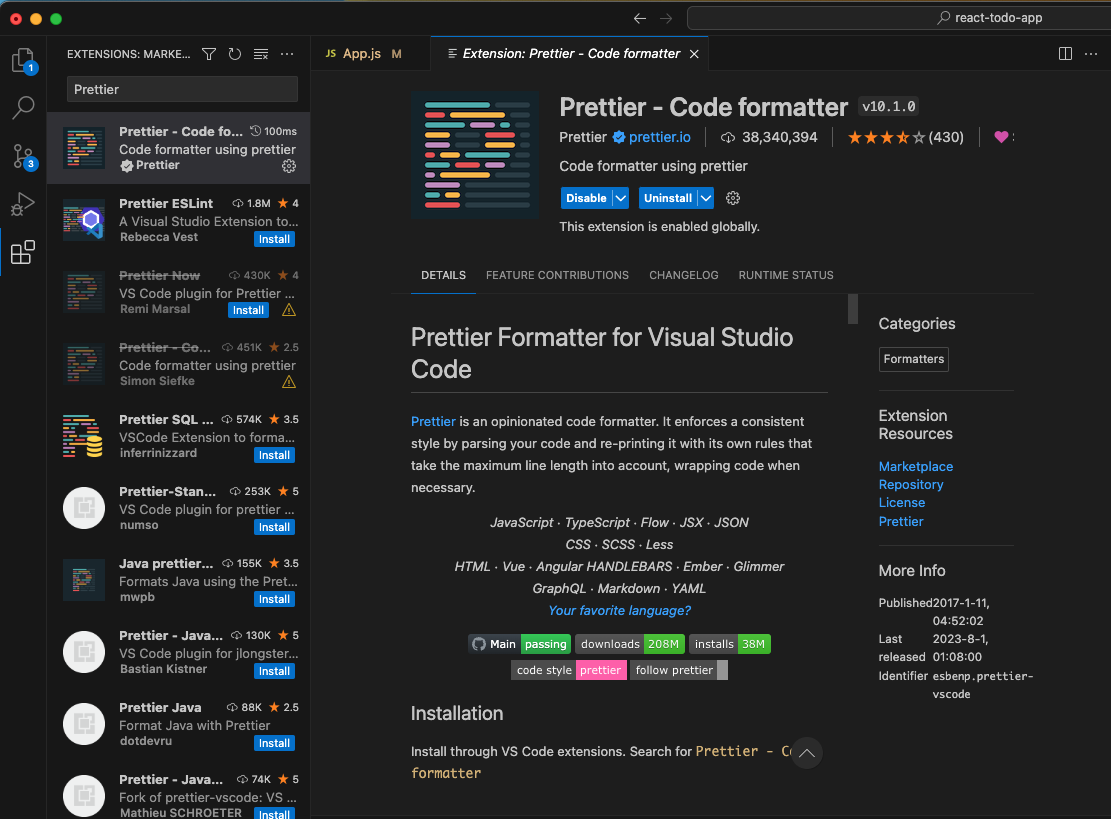Open Prettier link under Extension Resources

point(901,521)
